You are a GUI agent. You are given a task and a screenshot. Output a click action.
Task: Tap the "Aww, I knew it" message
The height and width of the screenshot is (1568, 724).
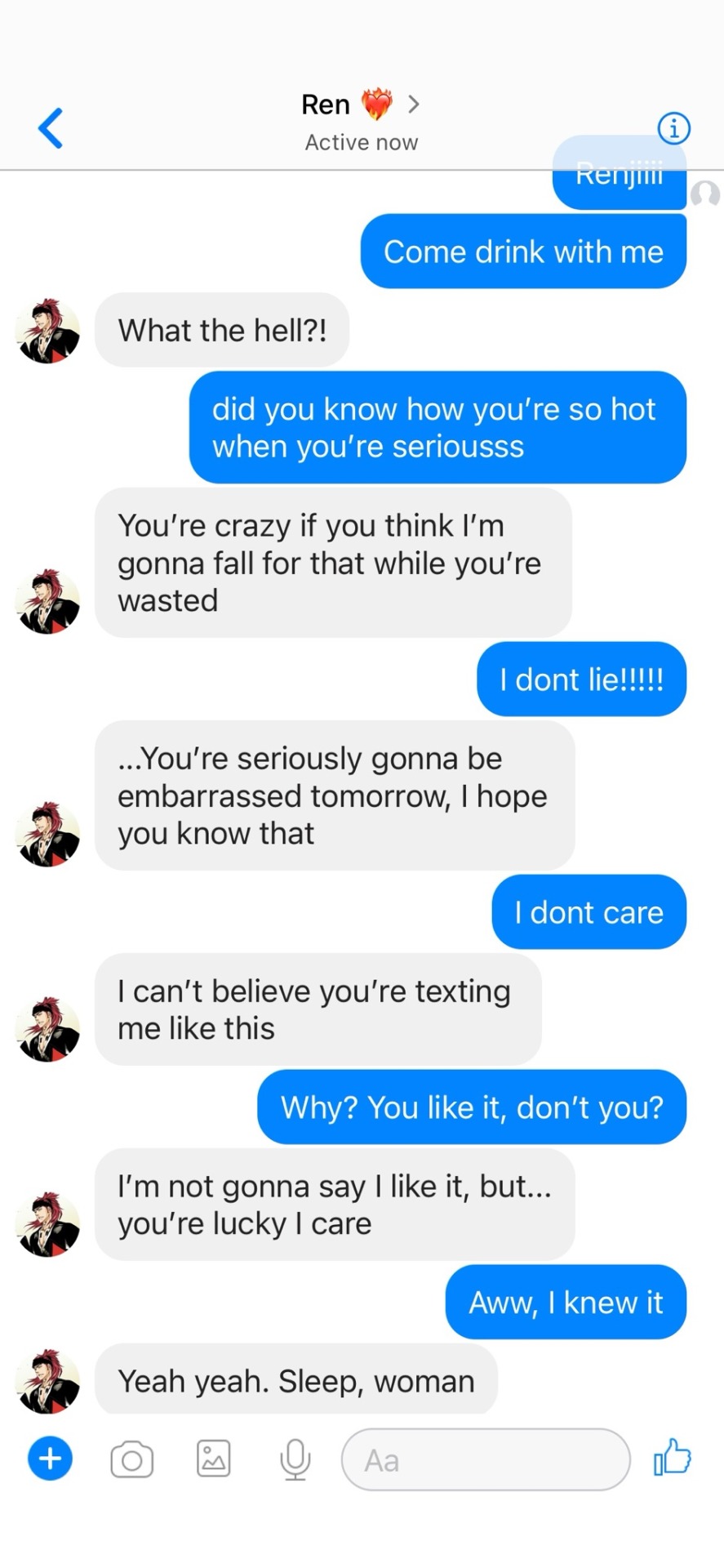(566, 1302)
